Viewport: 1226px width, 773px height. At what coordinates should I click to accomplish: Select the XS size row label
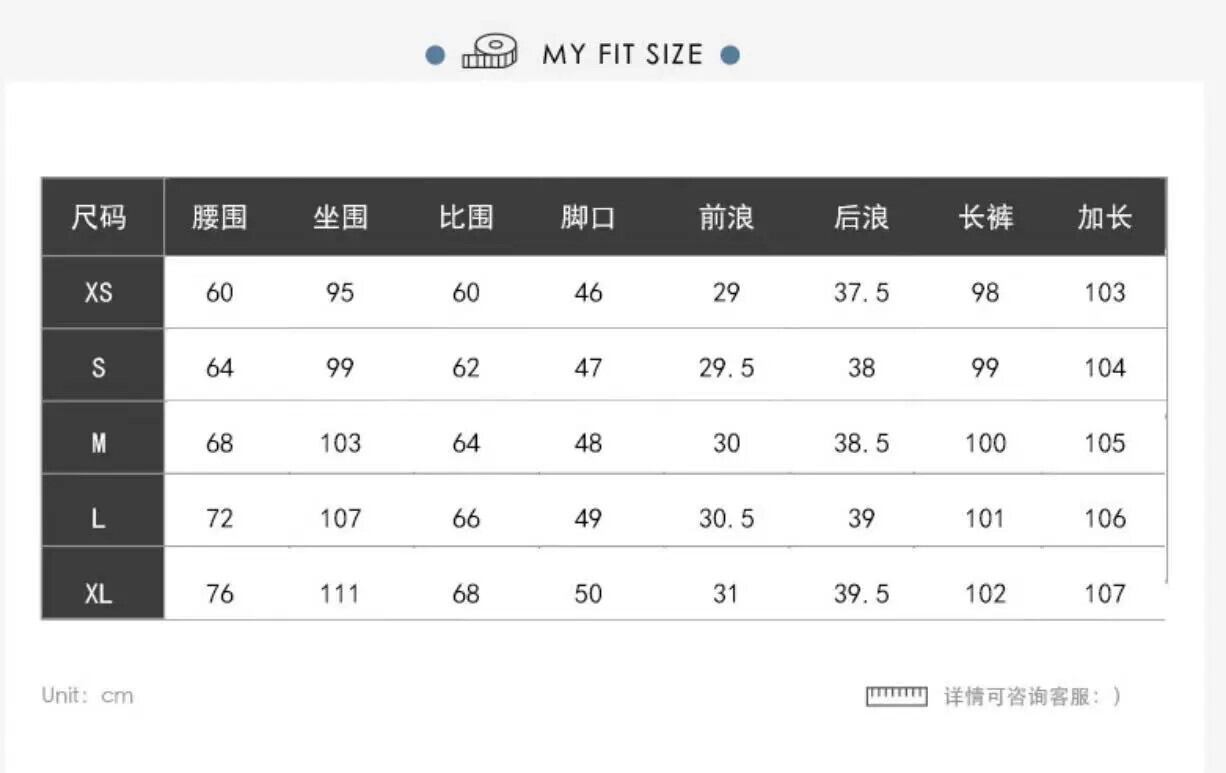99,293
